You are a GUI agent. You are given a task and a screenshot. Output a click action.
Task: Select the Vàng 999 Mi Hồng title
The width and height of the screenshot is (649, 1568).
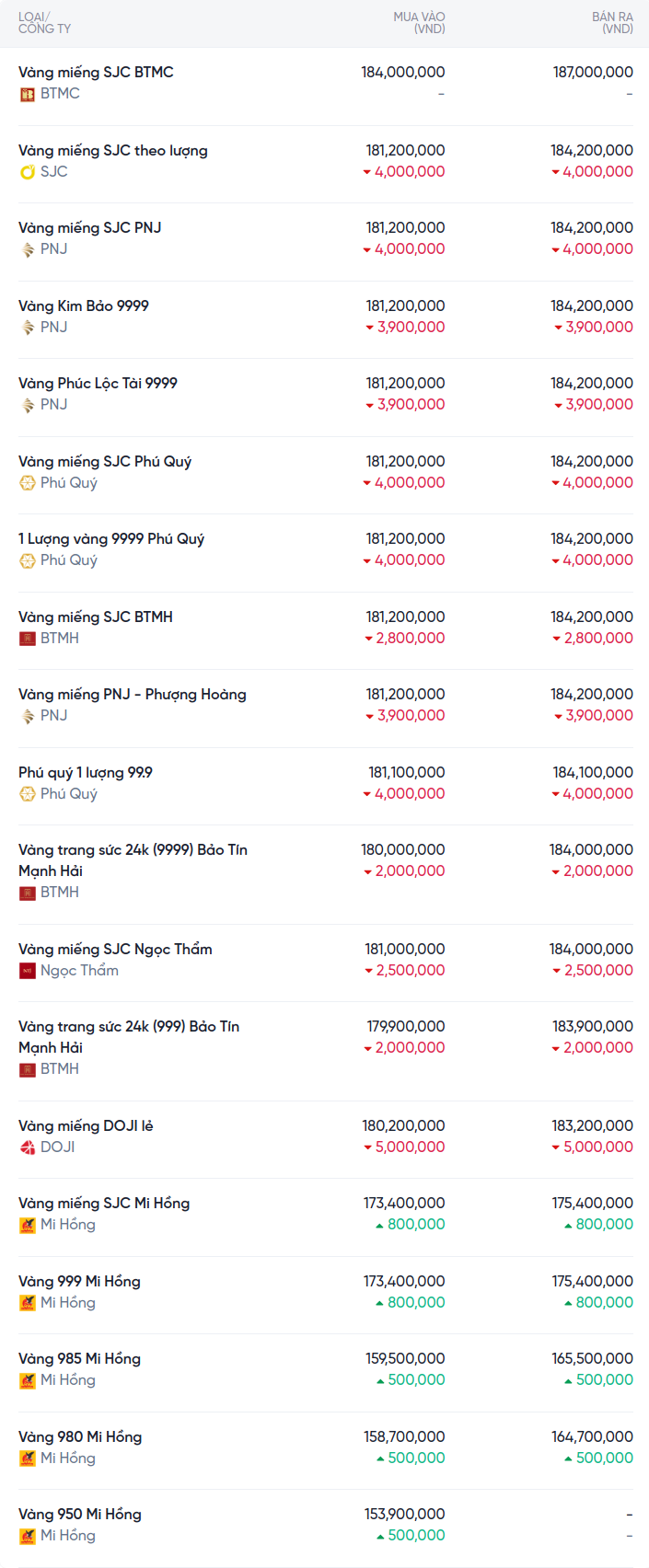[x=79, y=1281]
